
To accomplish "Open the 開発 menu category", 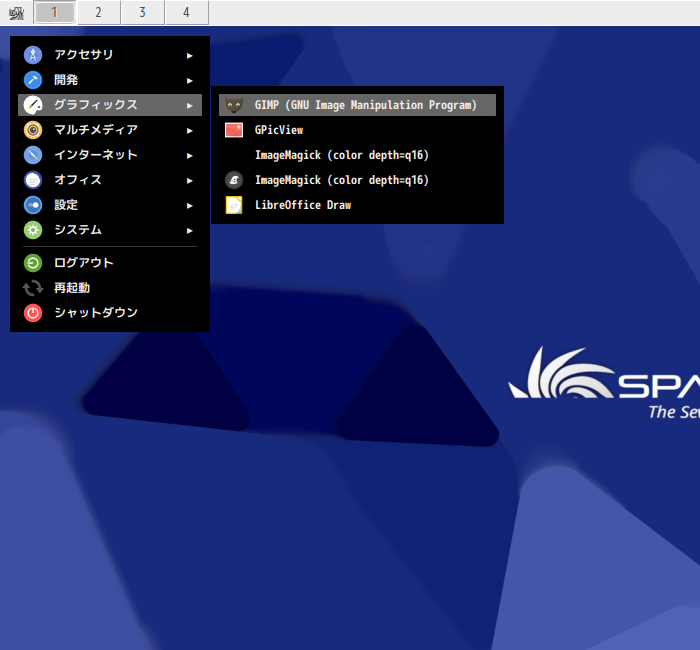I will (110, 80).
